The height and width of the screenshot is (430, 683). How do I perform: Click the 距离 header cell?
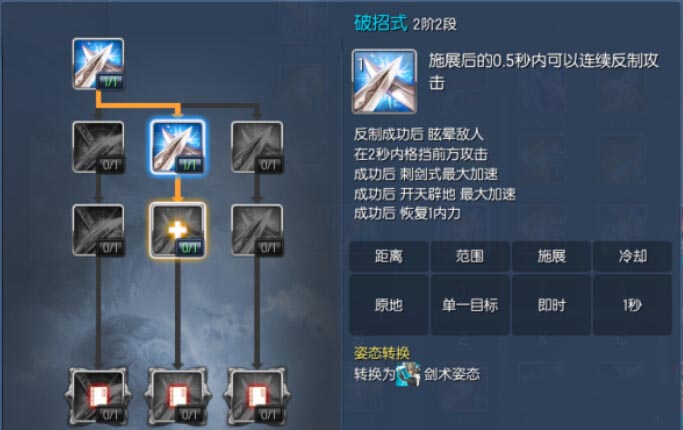click(389, 256)
